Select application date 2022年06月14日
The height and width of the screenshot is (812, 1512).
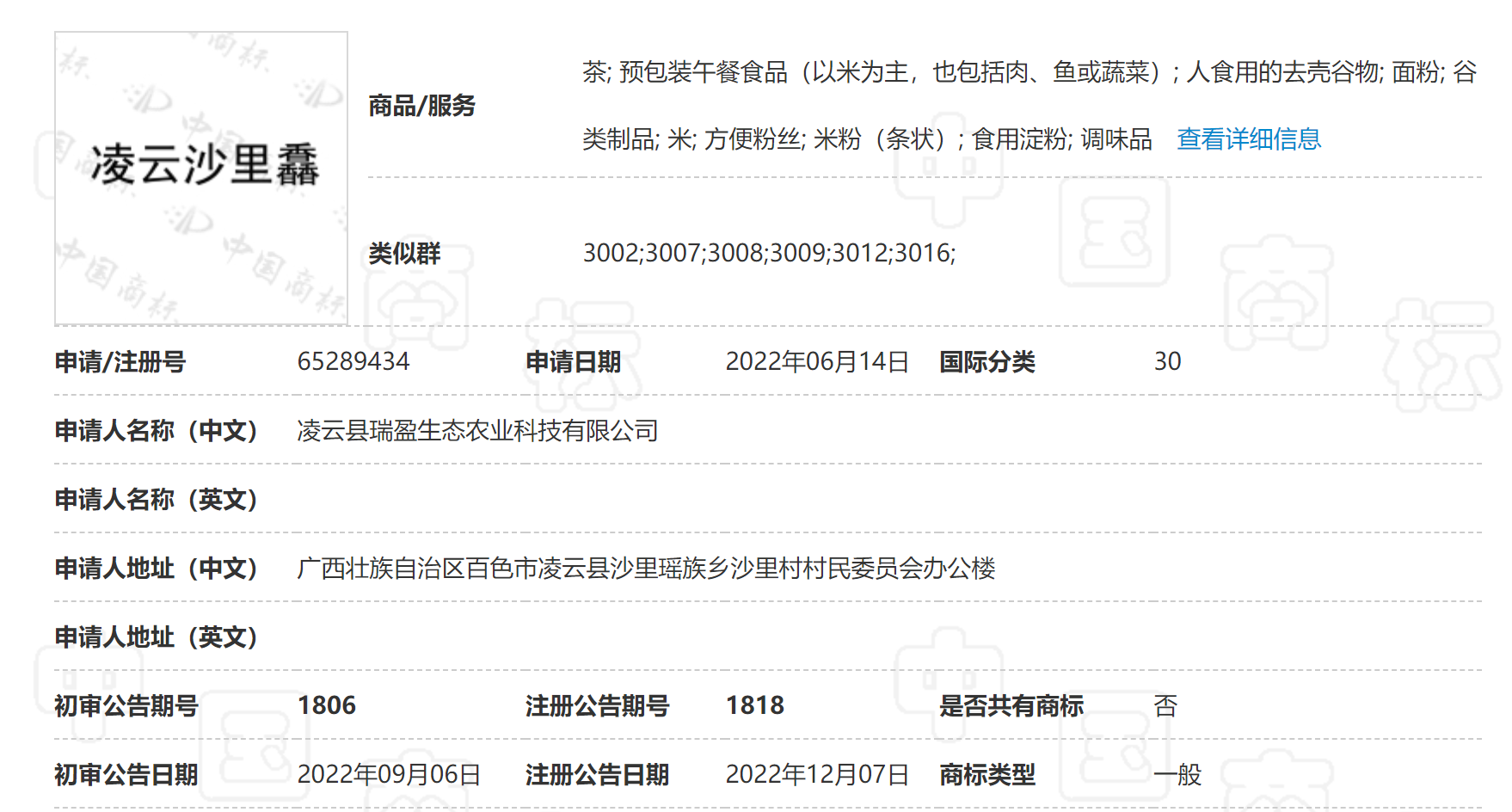(x=818, y=362)
